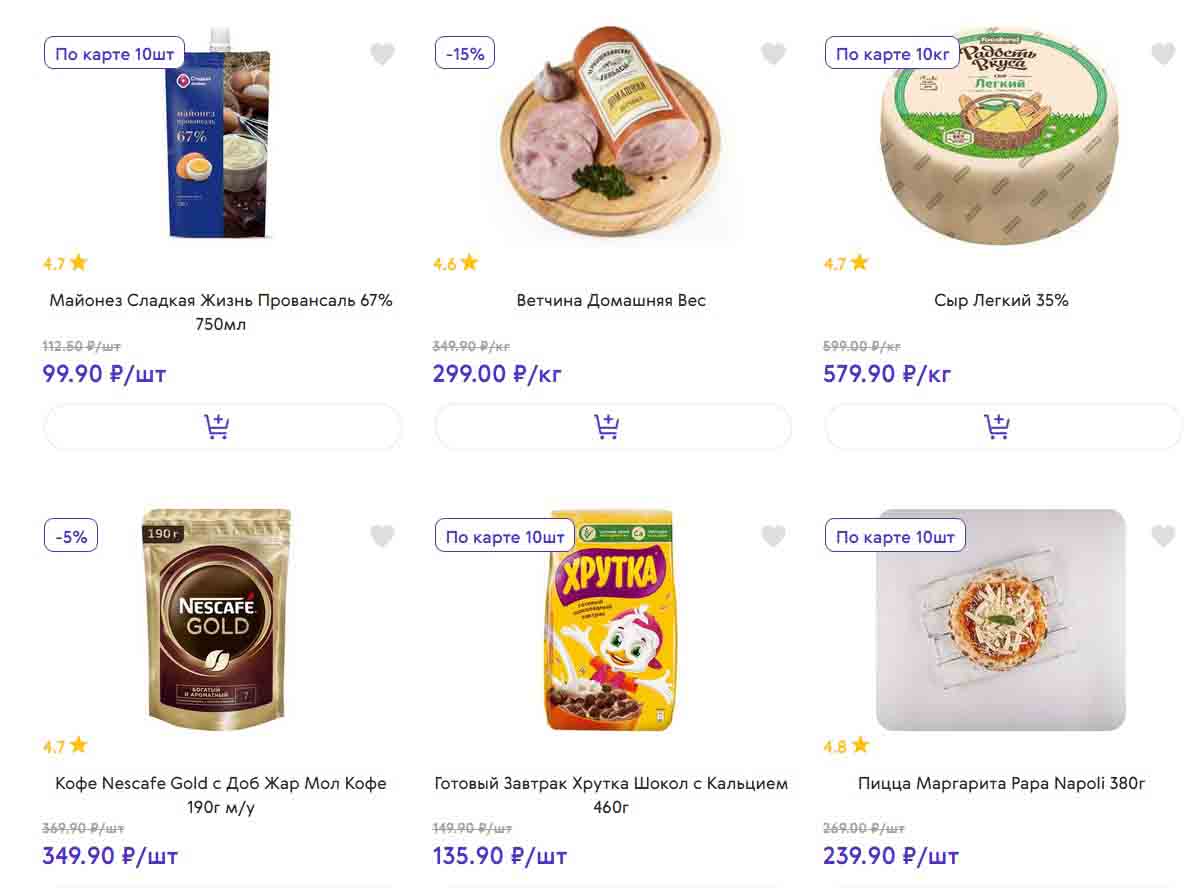Click the -15% discount badge on ham
This screenshot has height=888, width=1194.
tap(465, 54)
